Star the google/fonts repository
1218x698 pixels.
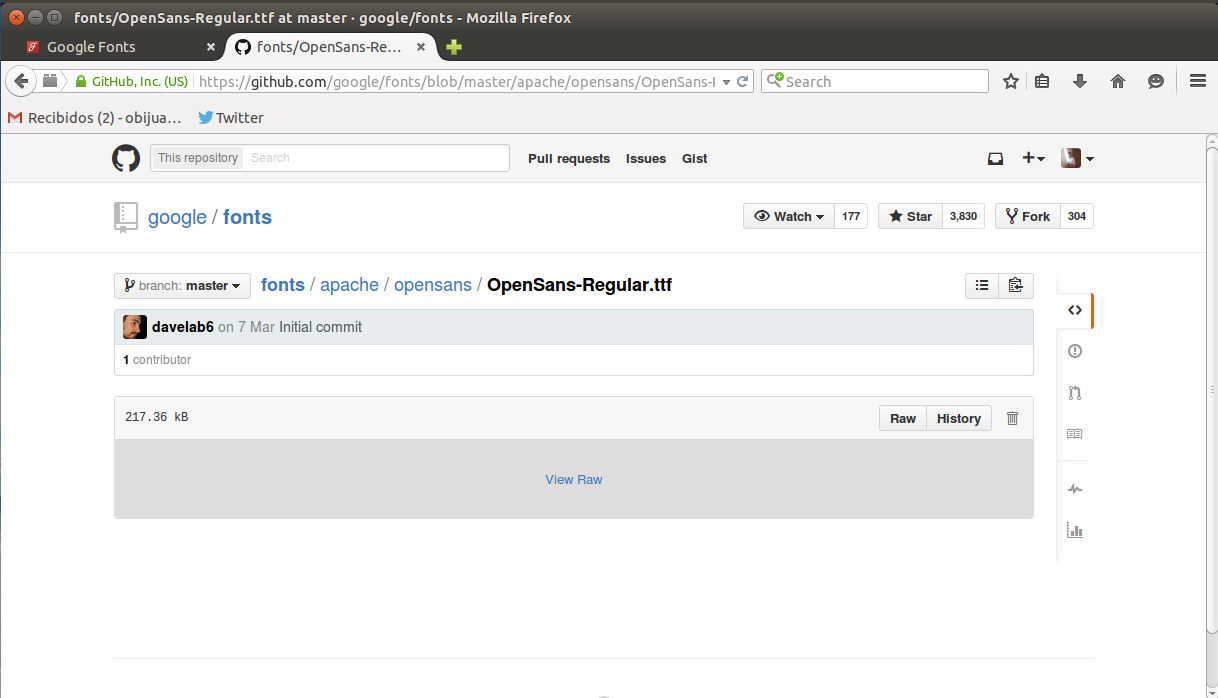[x=910, y=216]
